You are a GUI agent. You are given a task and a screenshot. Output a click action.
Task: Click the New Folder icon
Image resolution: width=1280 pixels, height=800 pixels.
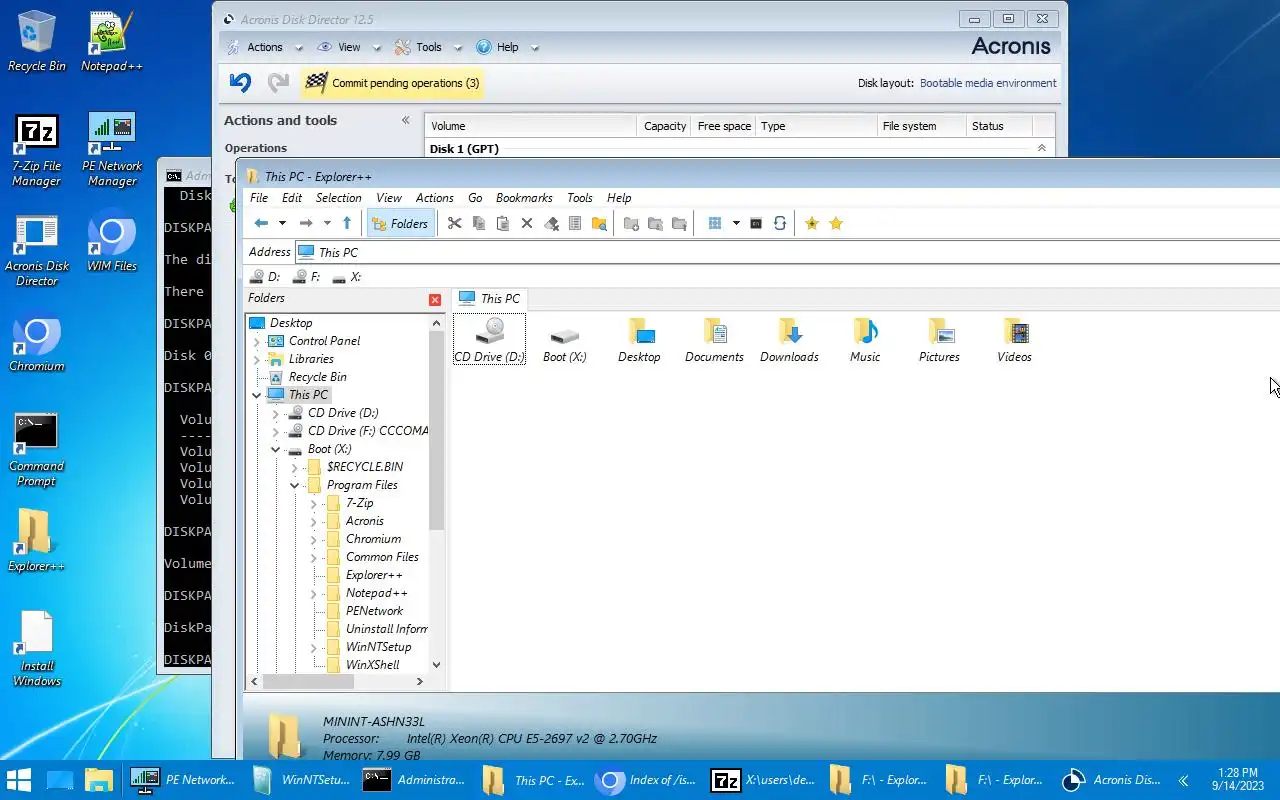coord(631,223)
